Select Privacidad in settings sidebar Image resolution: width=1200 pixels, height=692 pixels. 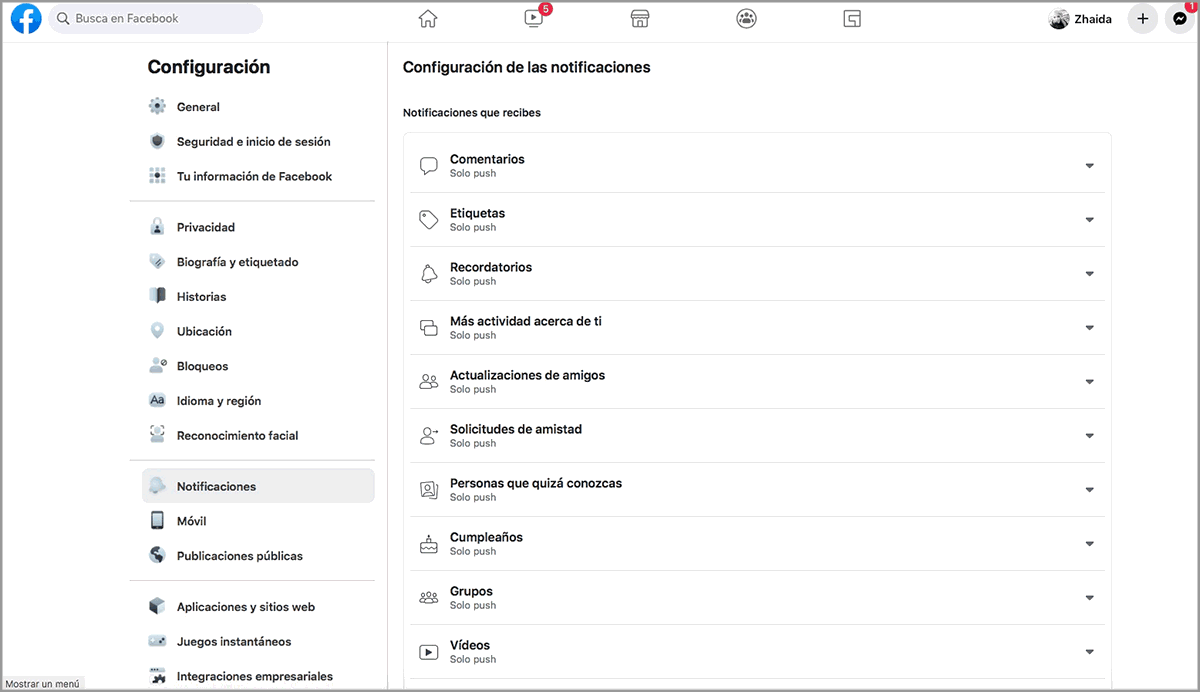pos(205,227)
